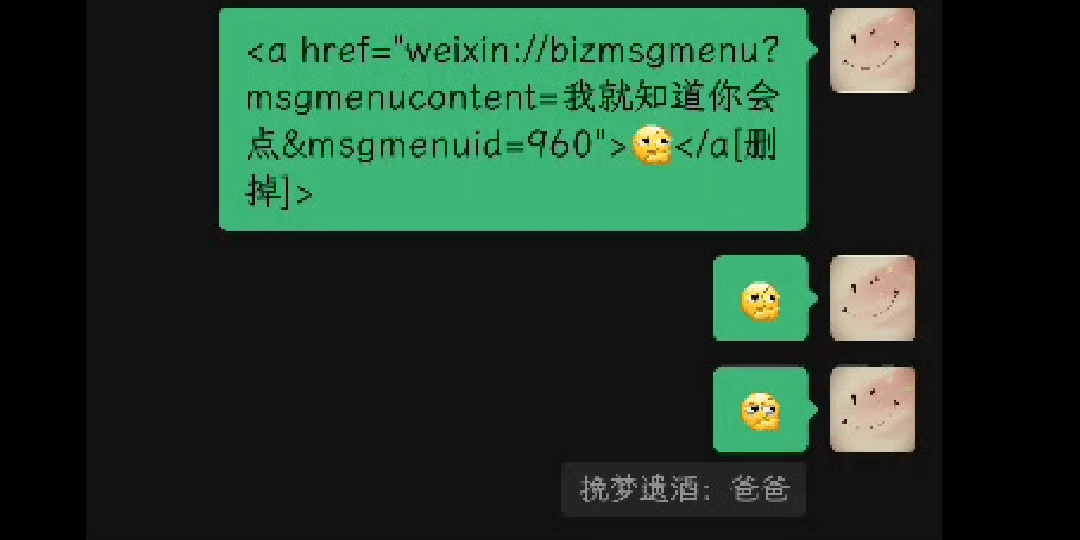Viewport: 1080px width, 540px height.
Task: Click the emoji in the second green bubble
Action: point(760,302)
